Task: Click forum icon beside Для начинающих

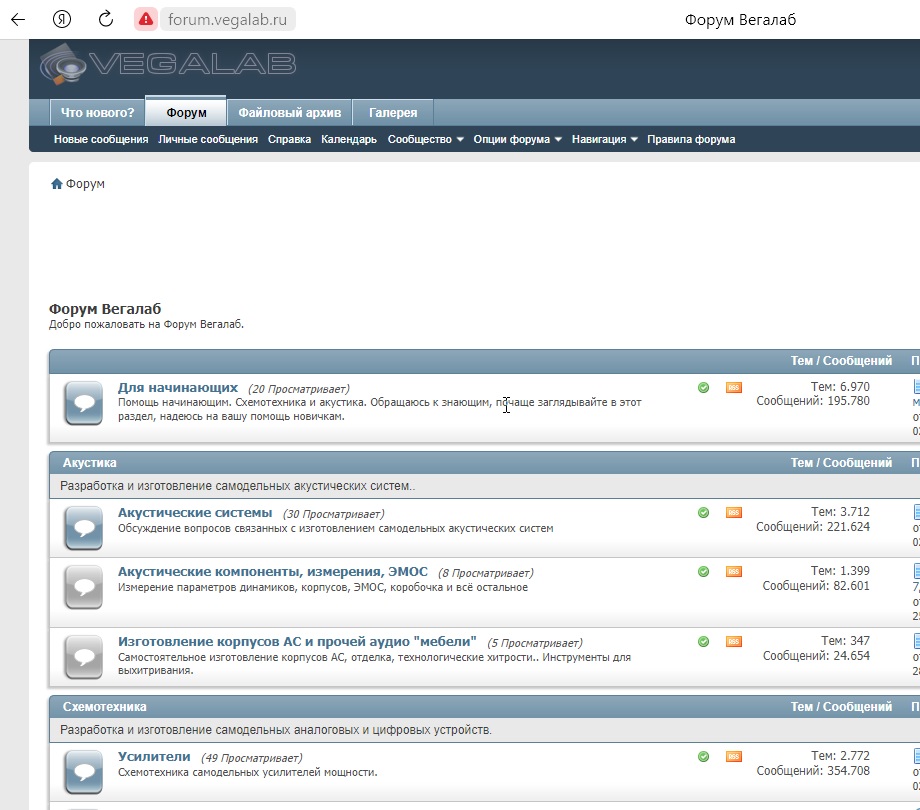Action: click(83, 403)
